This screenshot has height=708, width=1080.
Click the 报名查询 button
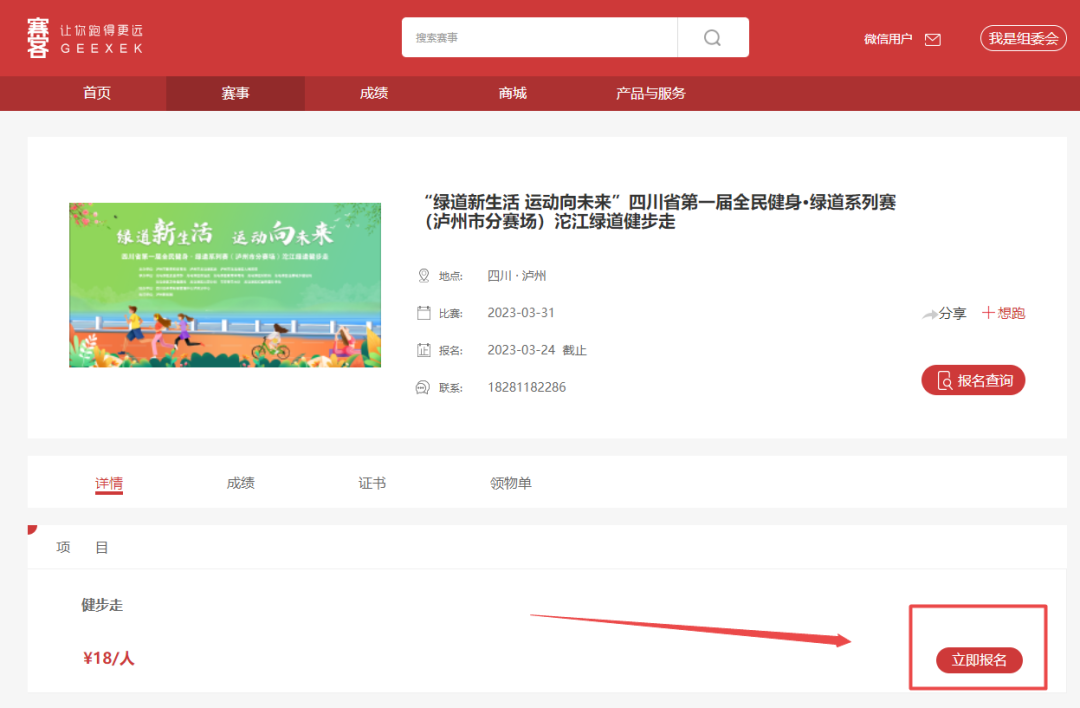[973, 380]
